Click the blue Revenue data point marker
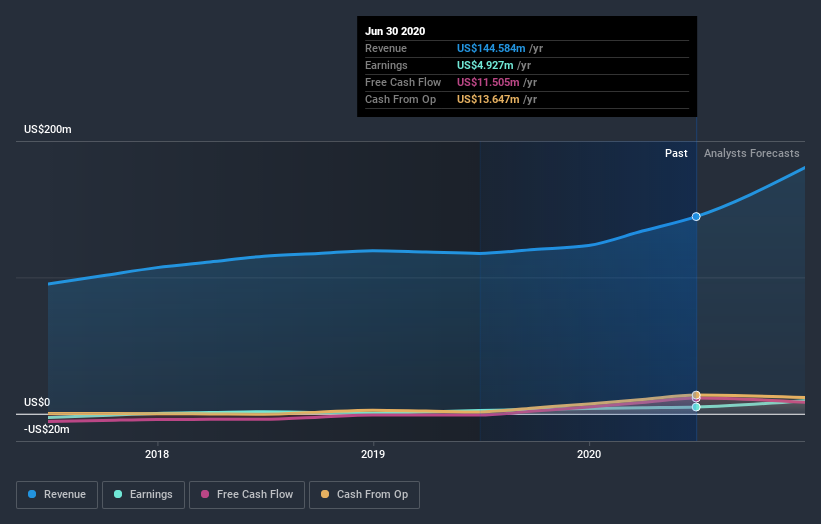Viewport: 821px width, 524px height. (696, 216)
